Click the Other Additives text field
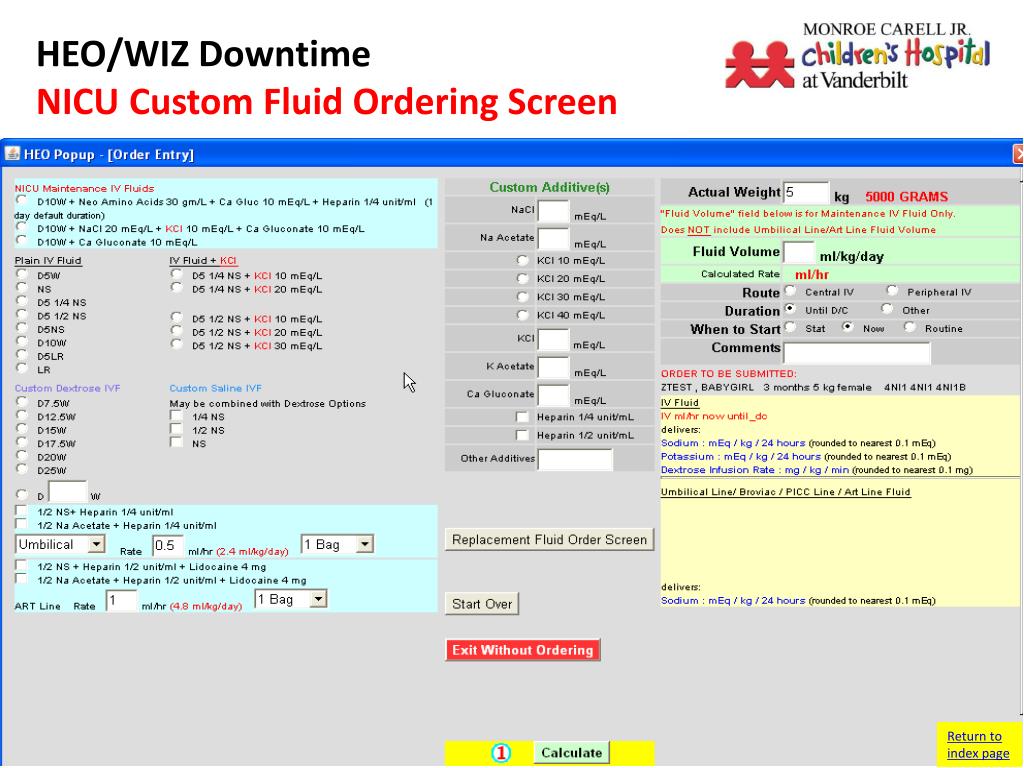This screenshot has height=768, width=1024. coord(575,459)
